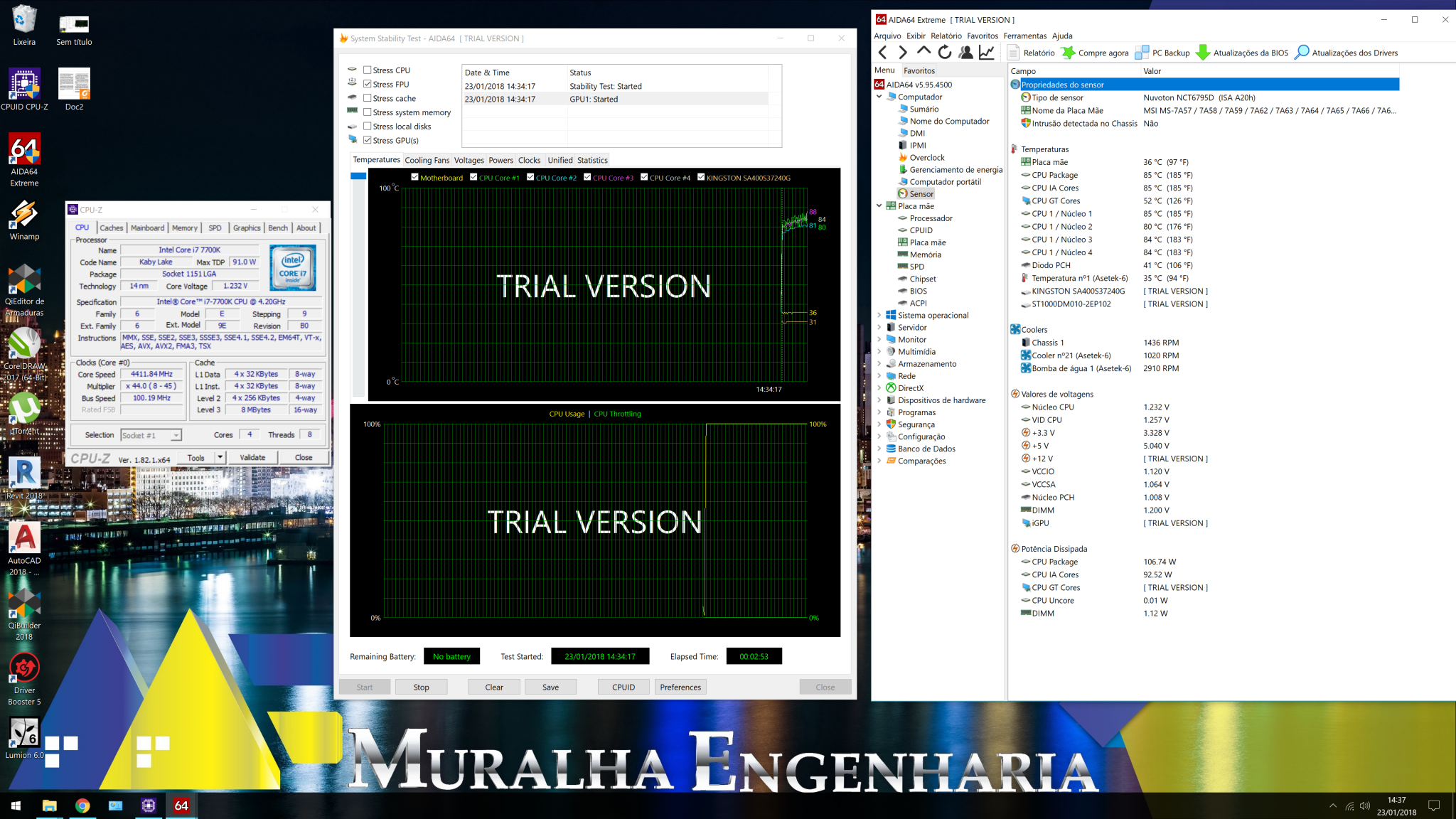Toggle KINGSTON SA400S37240G graph checkbox
1456x819 pixels.
tap(701, 177)
